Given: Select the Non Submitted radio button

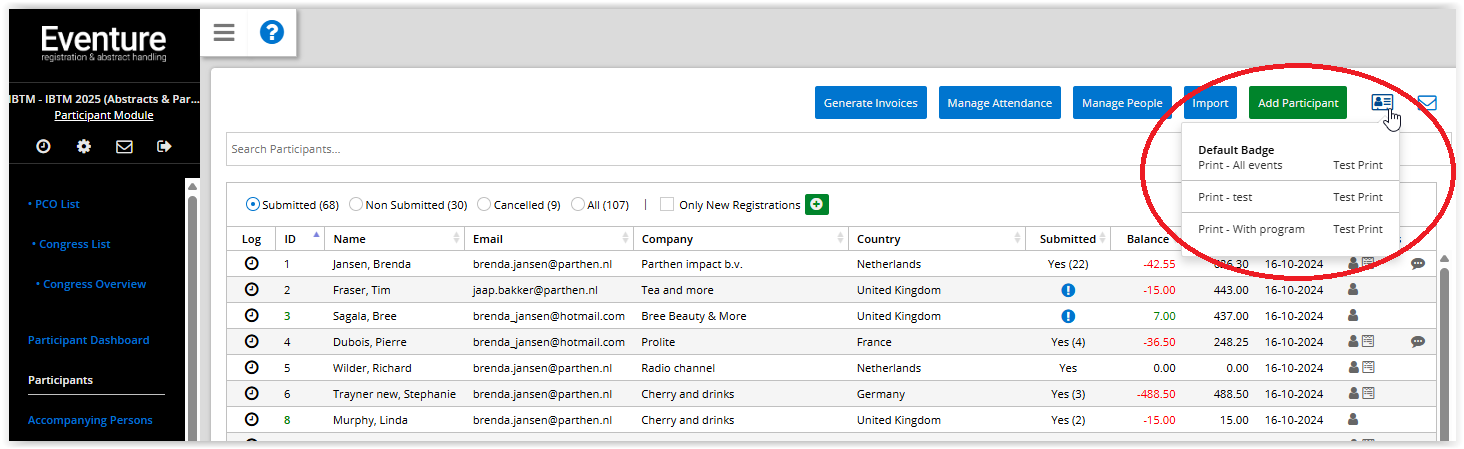Looking at the screenshot, I should coord(357,205).
